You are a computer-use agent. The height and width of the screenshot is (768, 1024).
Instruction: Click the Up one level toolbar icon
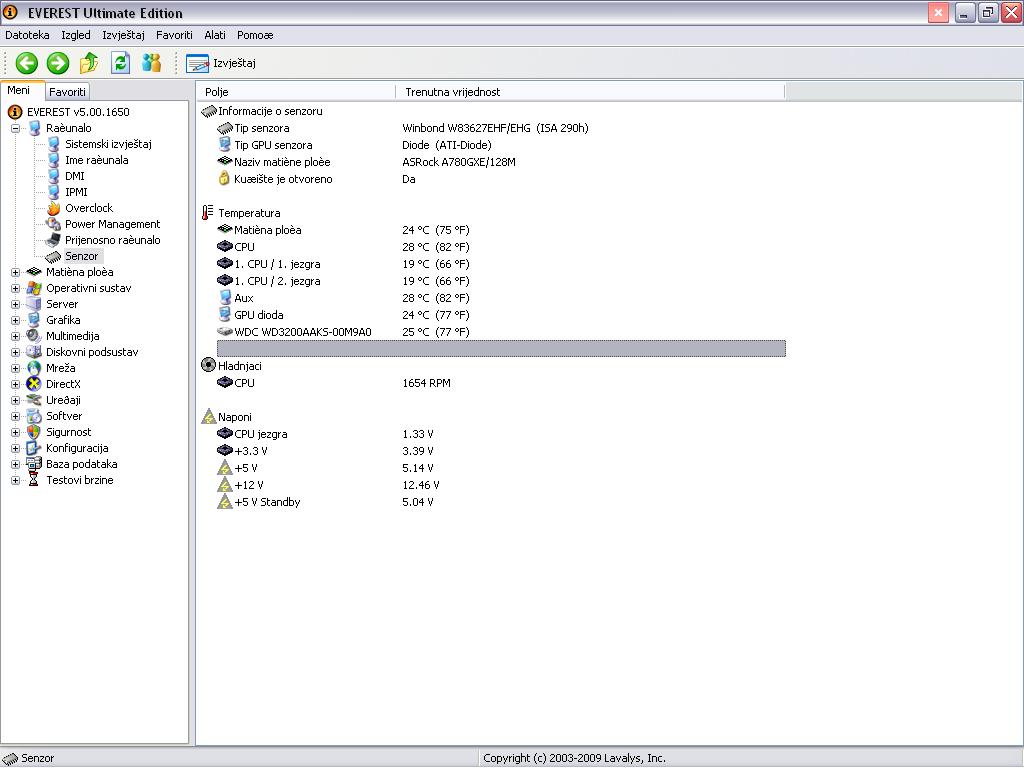89,63
